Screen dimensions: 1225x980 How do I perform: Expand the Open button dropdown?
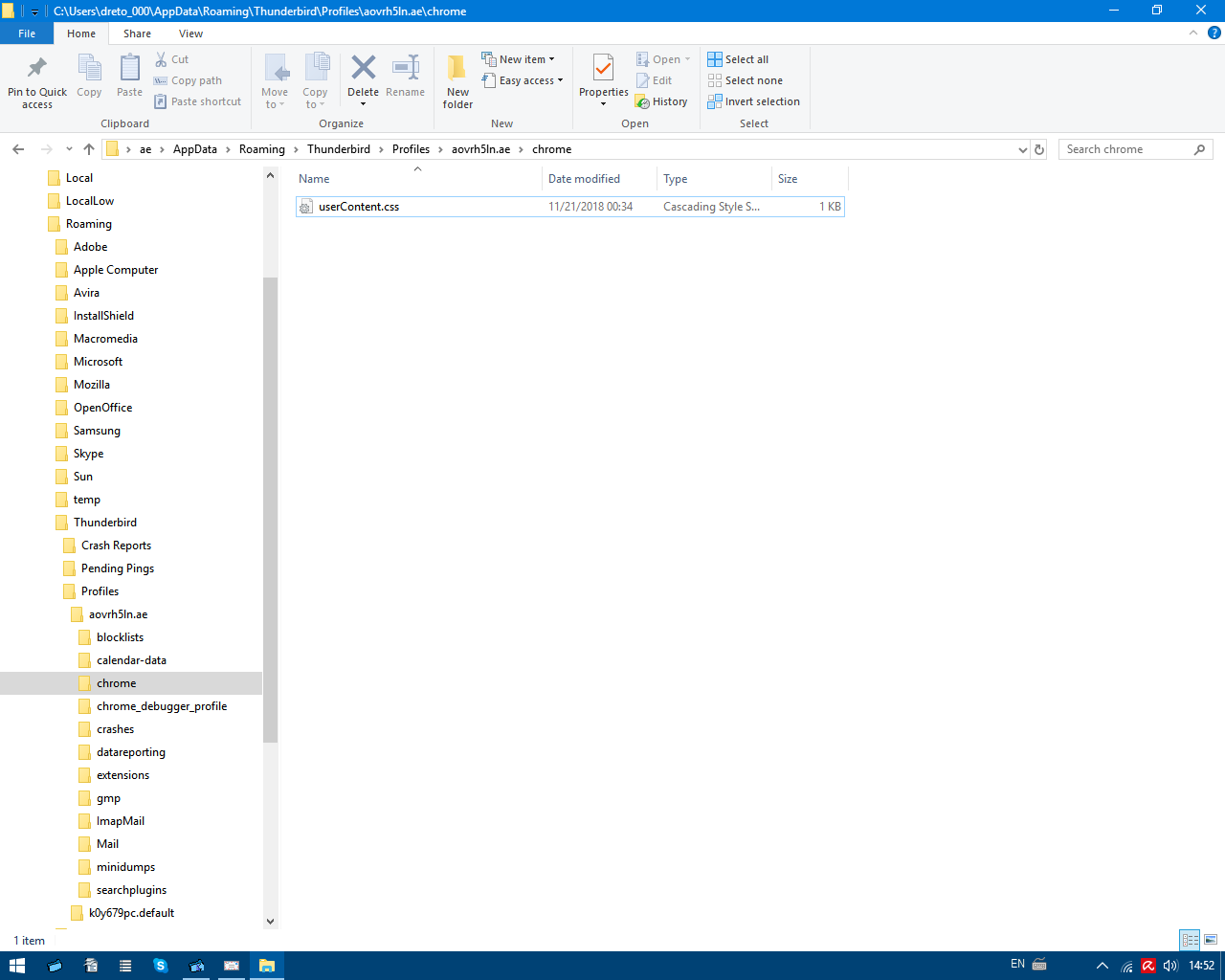point(687,59)
